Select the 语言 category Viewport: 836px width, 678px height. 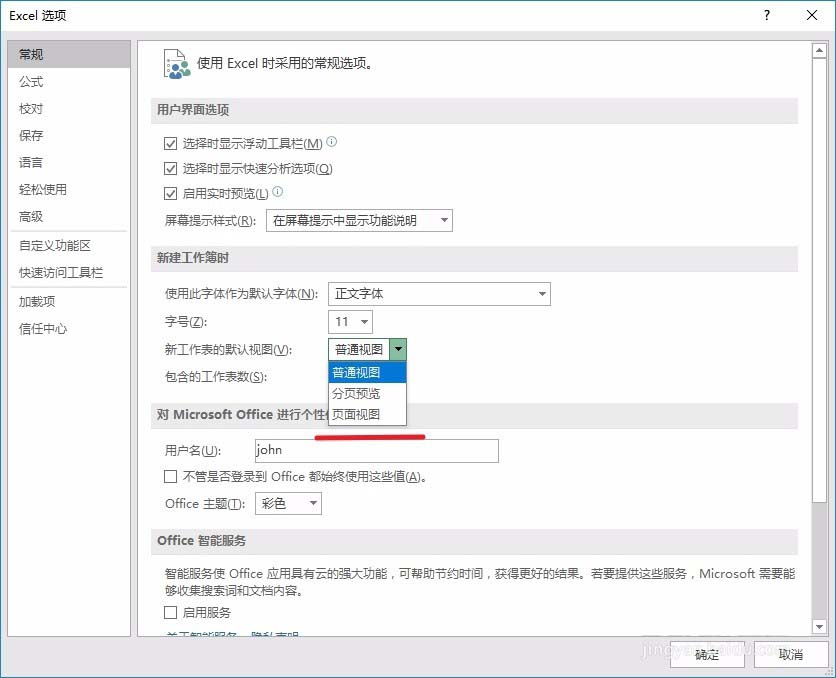click(x=69, y=162)
